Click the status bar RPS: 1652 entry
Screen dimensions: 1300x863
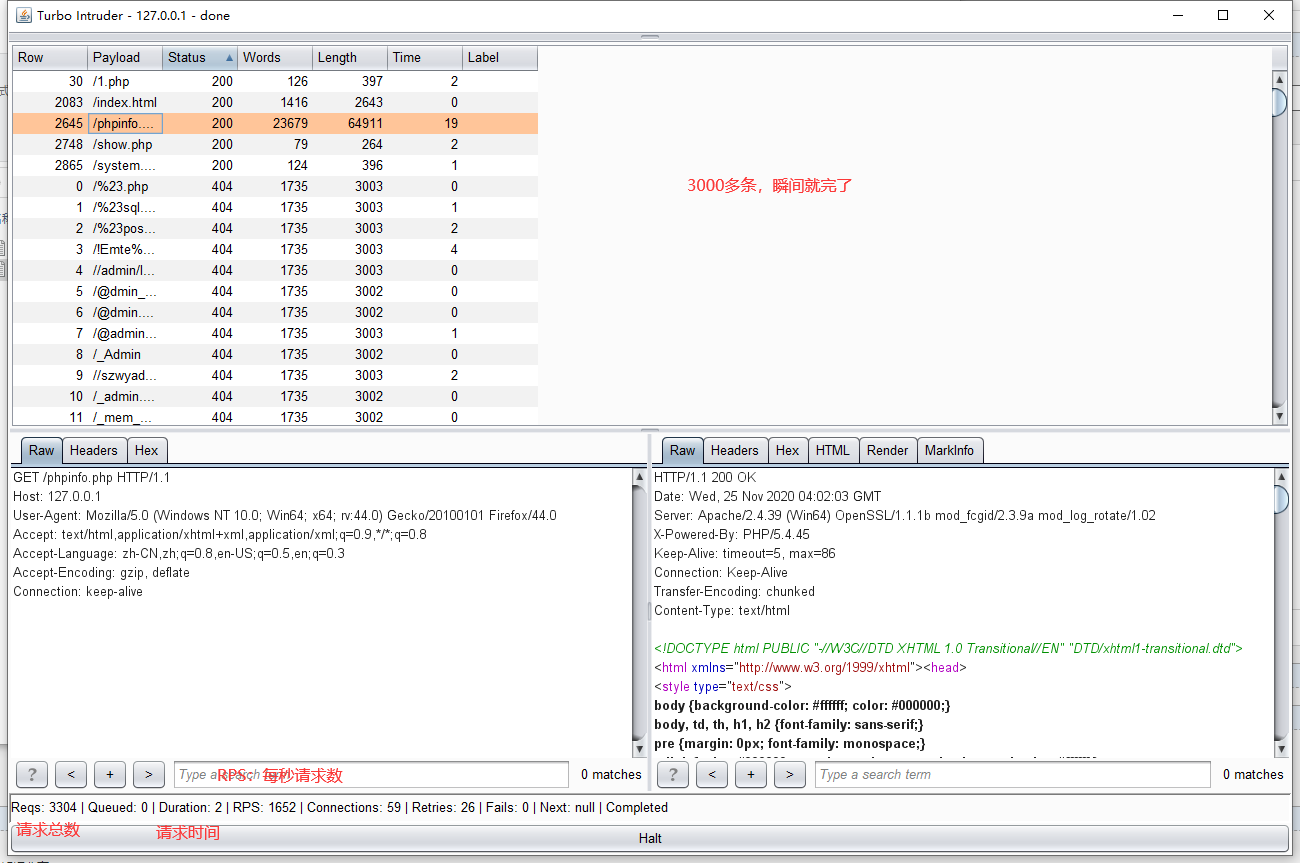[x=263, y=807]
